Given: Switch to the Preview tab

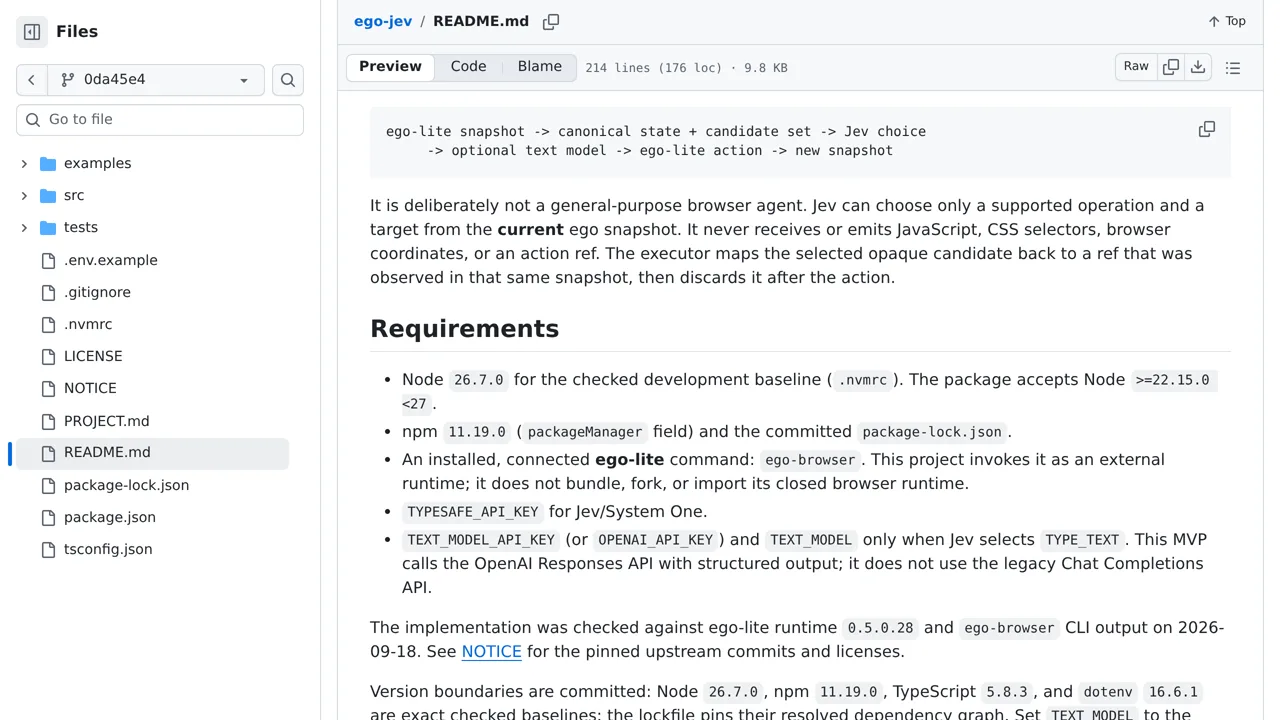Looking at the screenshot, I should (x=390, y=67).
